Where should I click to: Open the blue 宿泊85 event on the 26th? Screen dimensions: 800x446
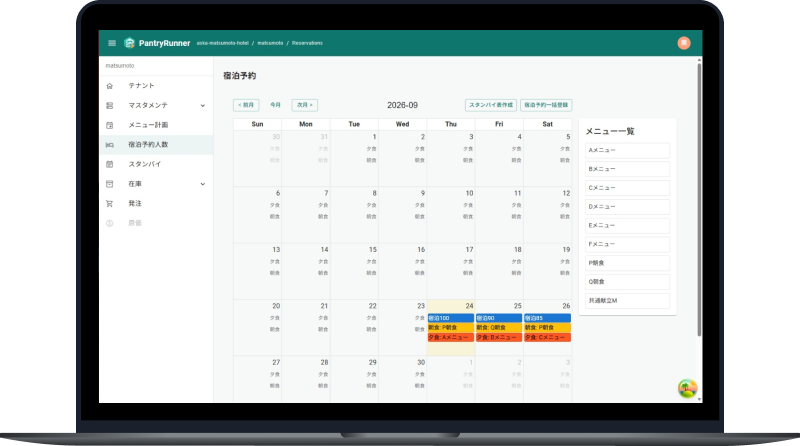547,318
